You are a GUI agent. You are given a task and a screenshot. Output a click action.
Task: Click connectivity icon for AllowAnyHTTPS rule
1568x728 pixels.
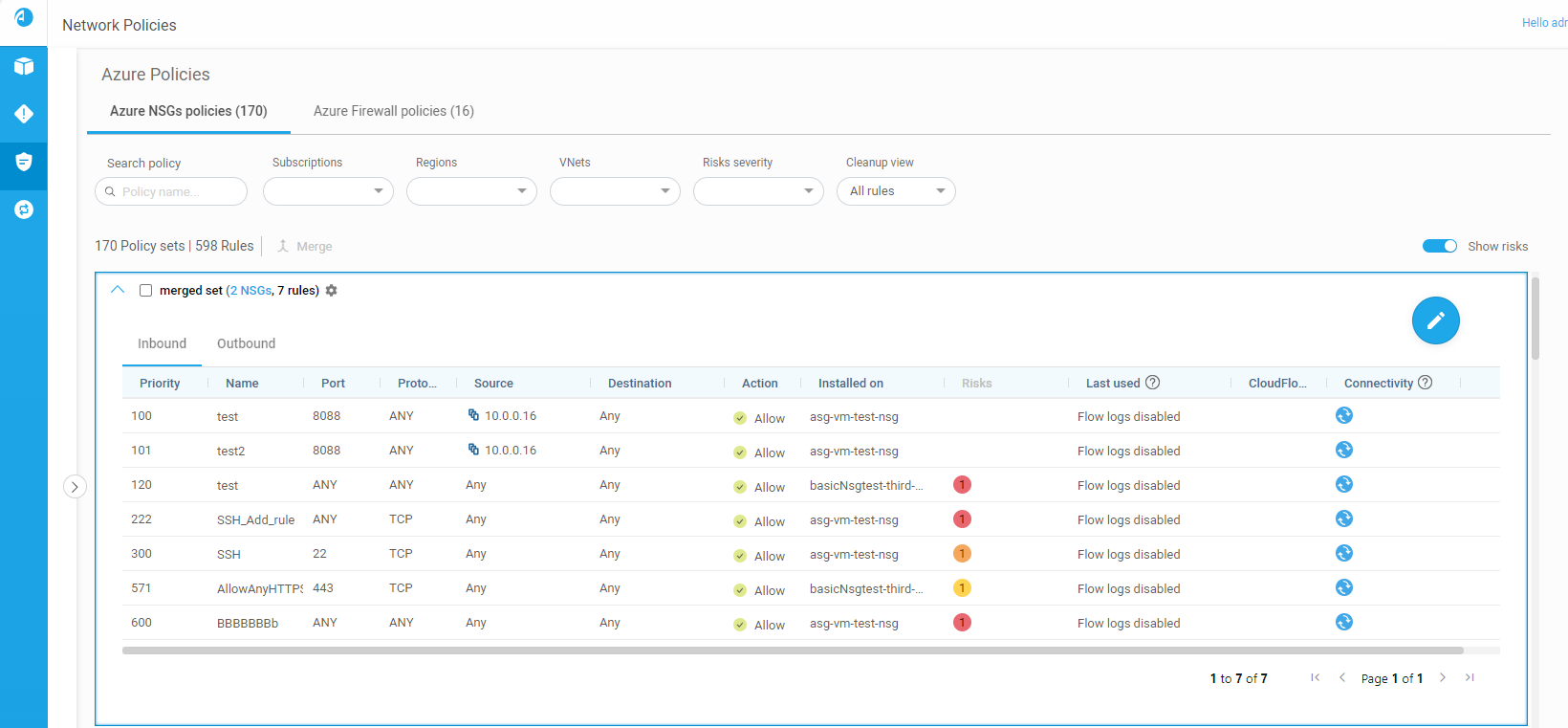[x=1344, y=587]
